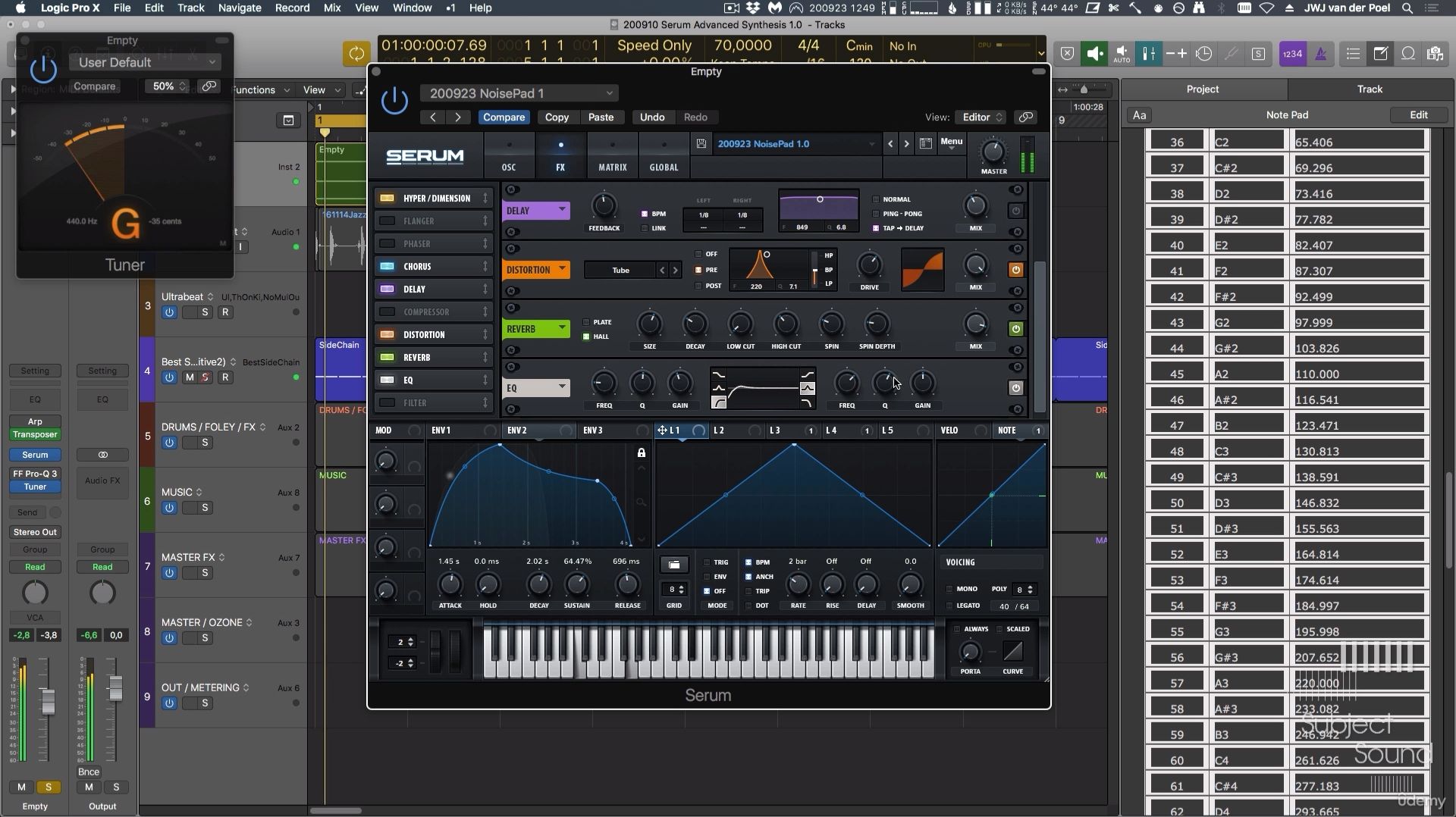Image resolution: width=1456 pixels, height=817 pixels.
Task: Click the Cycle mode loop icon
Action: 356,53
